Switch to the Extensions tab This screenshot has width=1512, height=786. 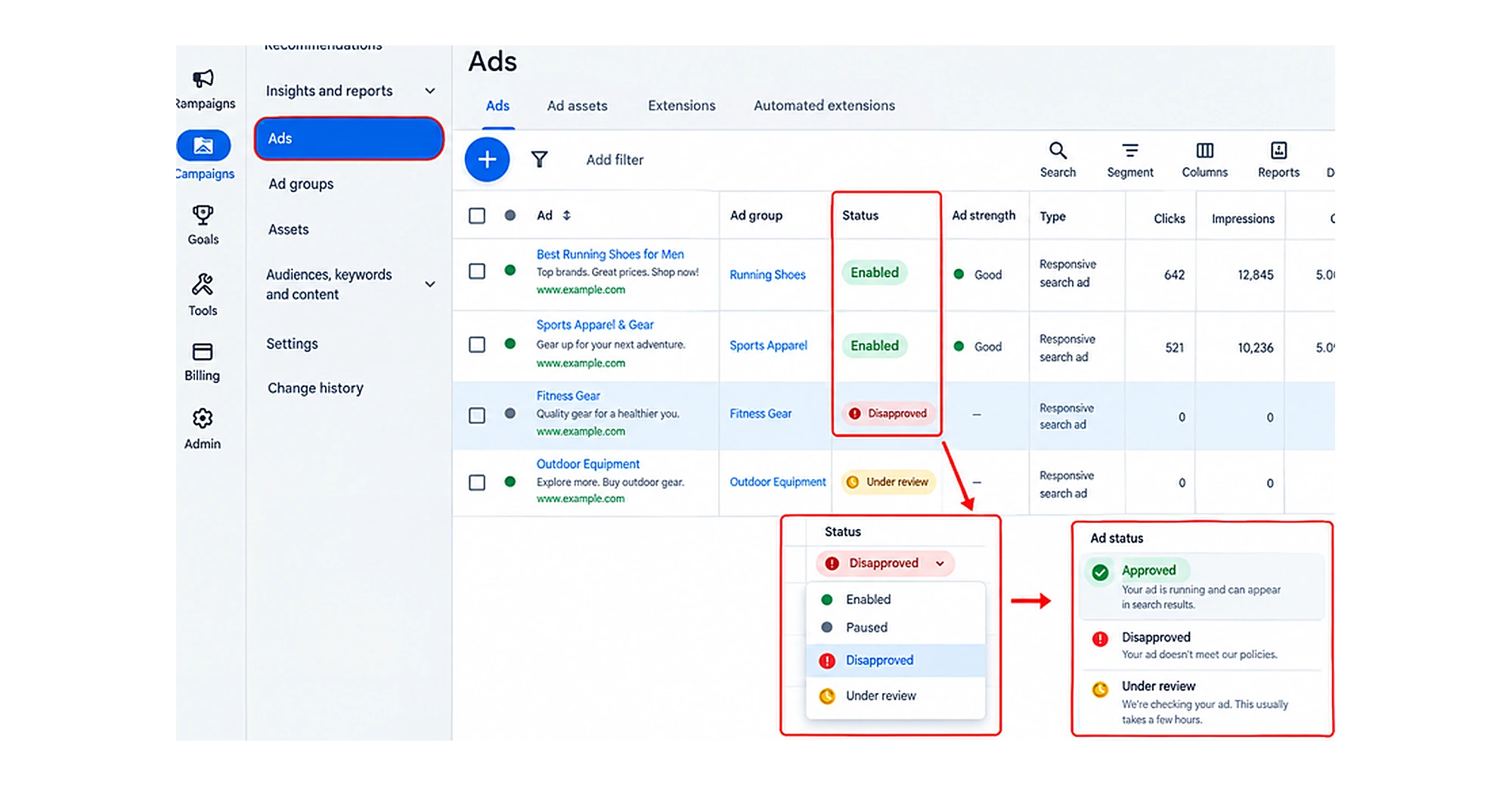pos(681,106)
